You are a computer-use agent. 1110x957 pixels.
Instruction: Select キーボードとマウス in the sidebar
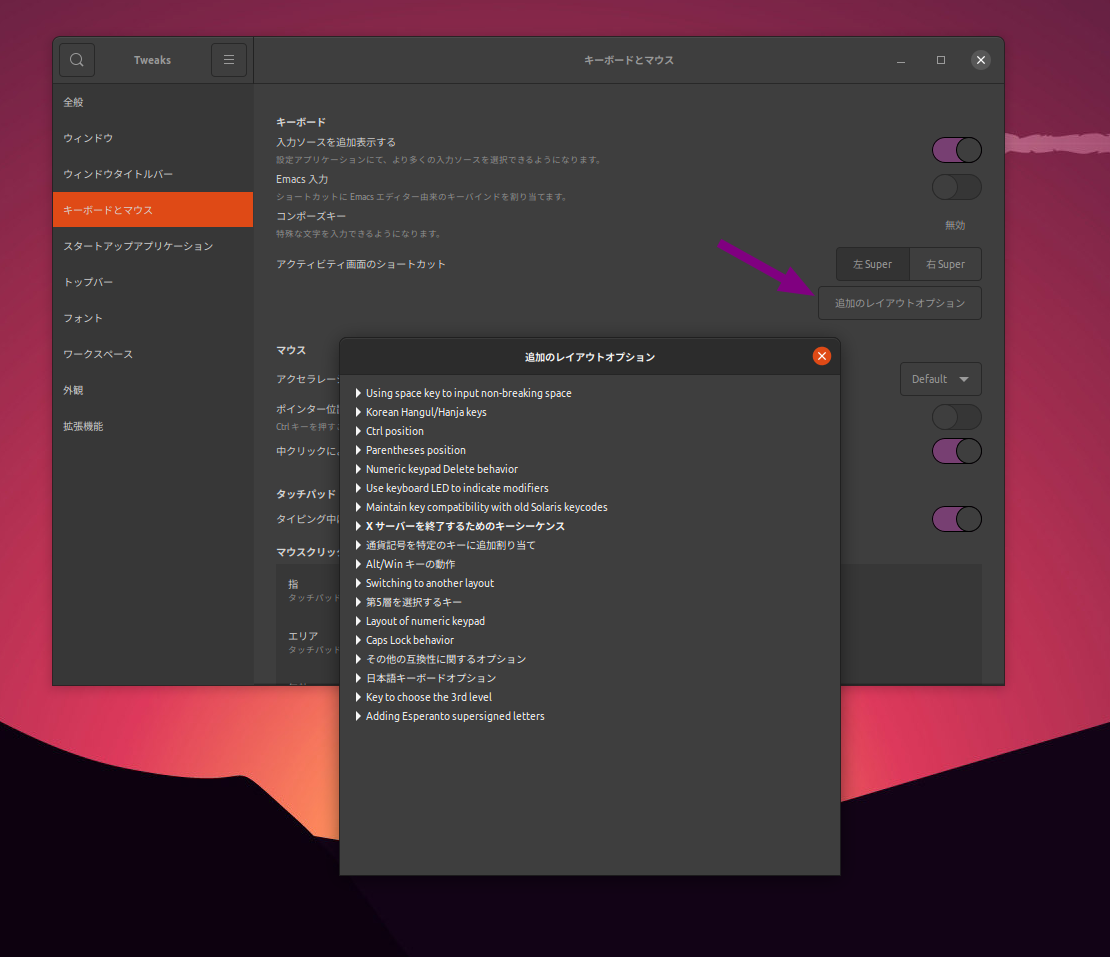point(153,210)
